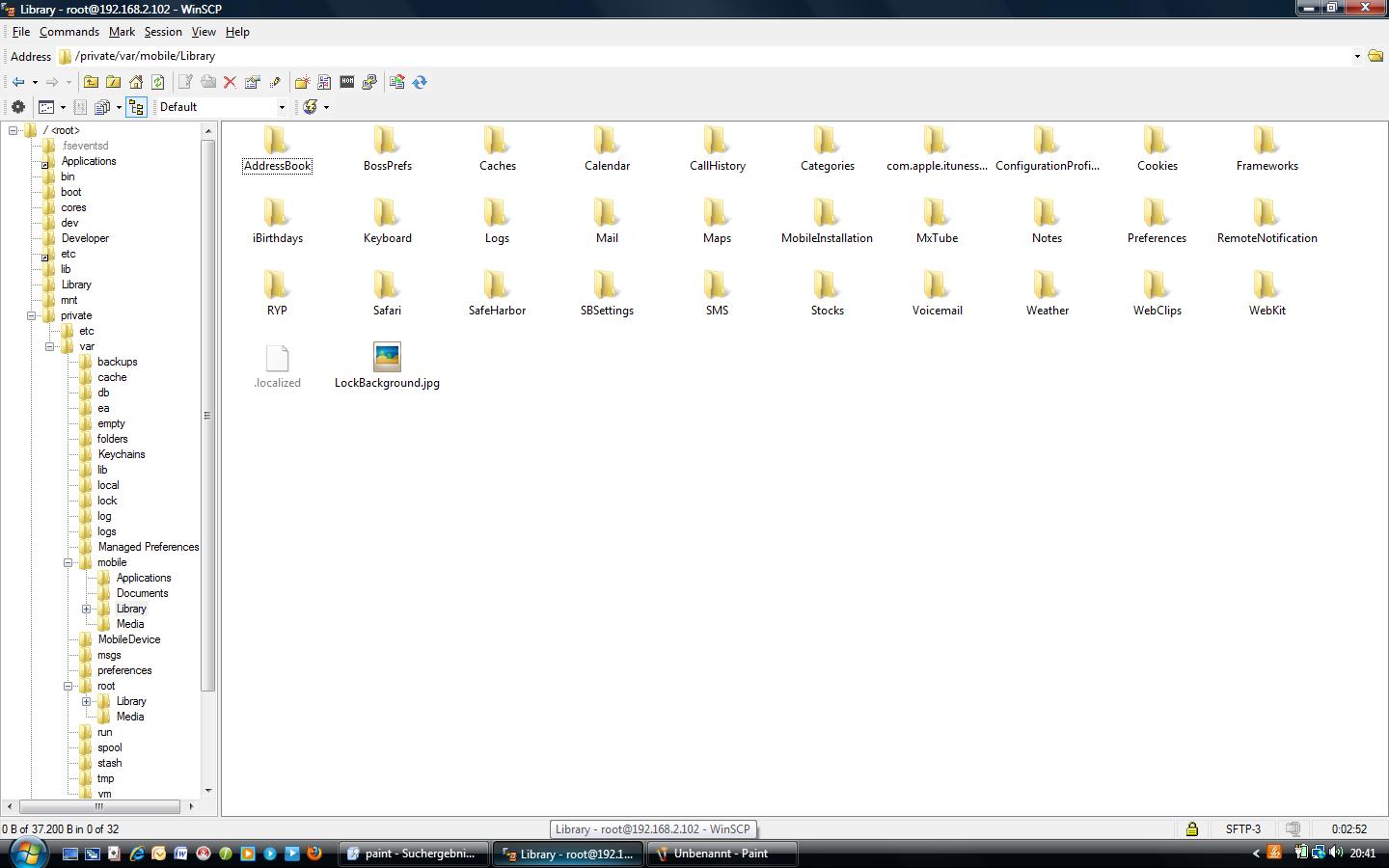The image size is (1389, 868).
Task: Select the CallHistory folder
Action: [717, 149]
